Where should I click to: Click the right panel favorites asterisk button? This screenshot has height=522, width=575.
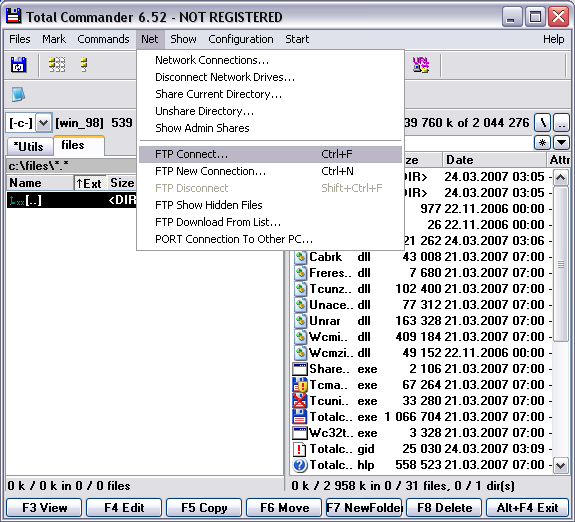tap(542, 142)
